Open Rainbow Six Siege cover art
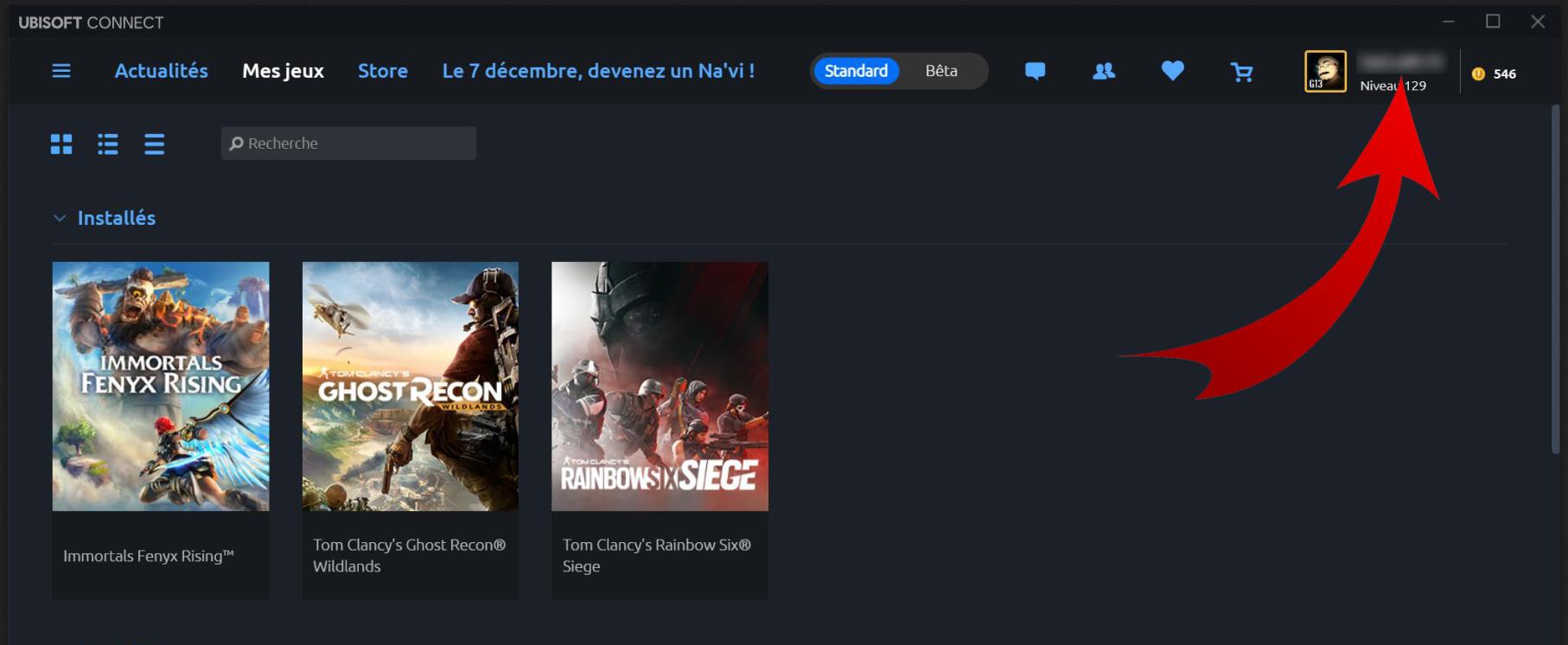1568x645 pixels. [x=660, y=386]
